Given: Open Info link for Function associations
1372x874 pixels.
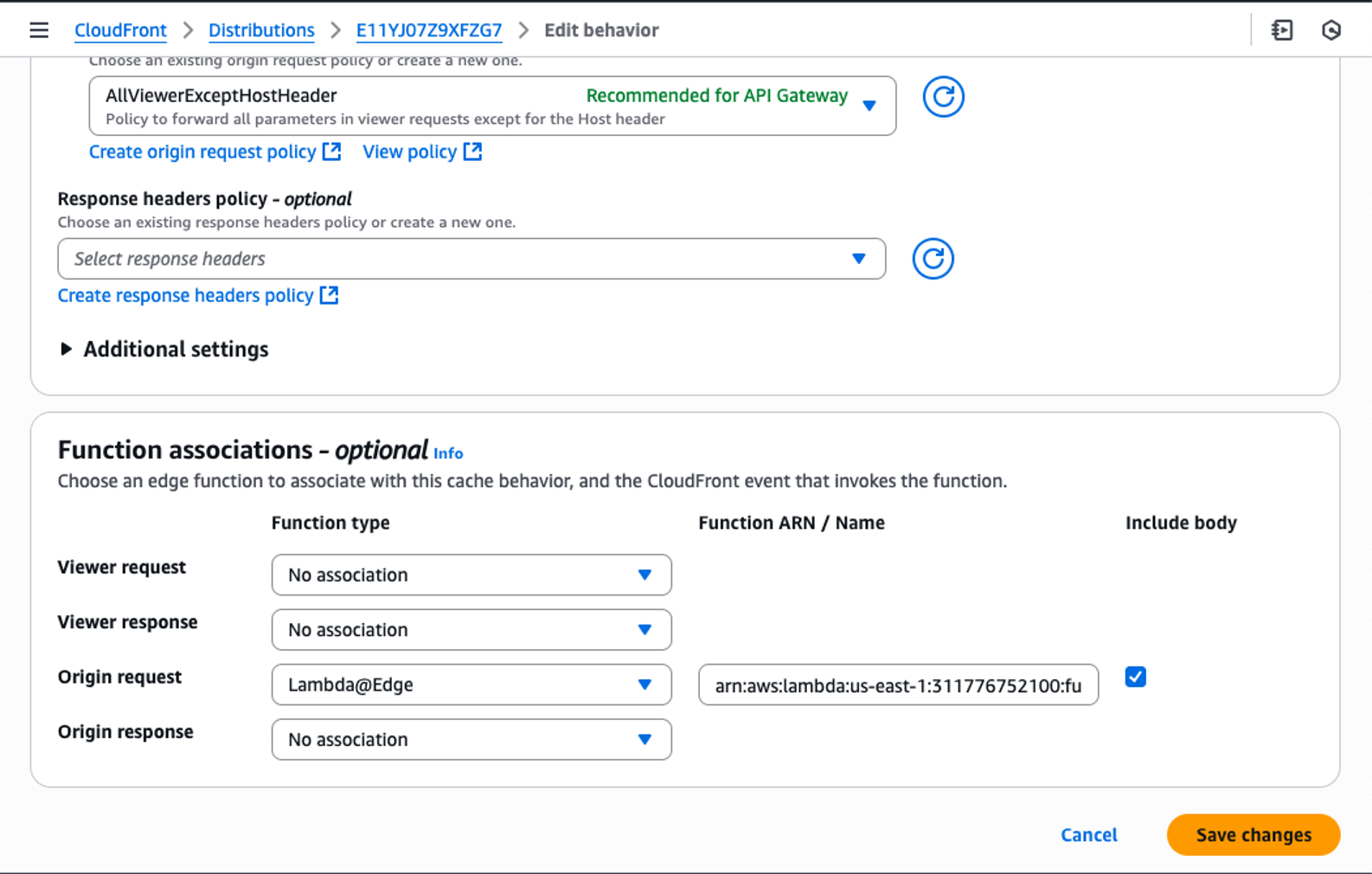Looking at the screenshot, I should [x=448, y=453].
